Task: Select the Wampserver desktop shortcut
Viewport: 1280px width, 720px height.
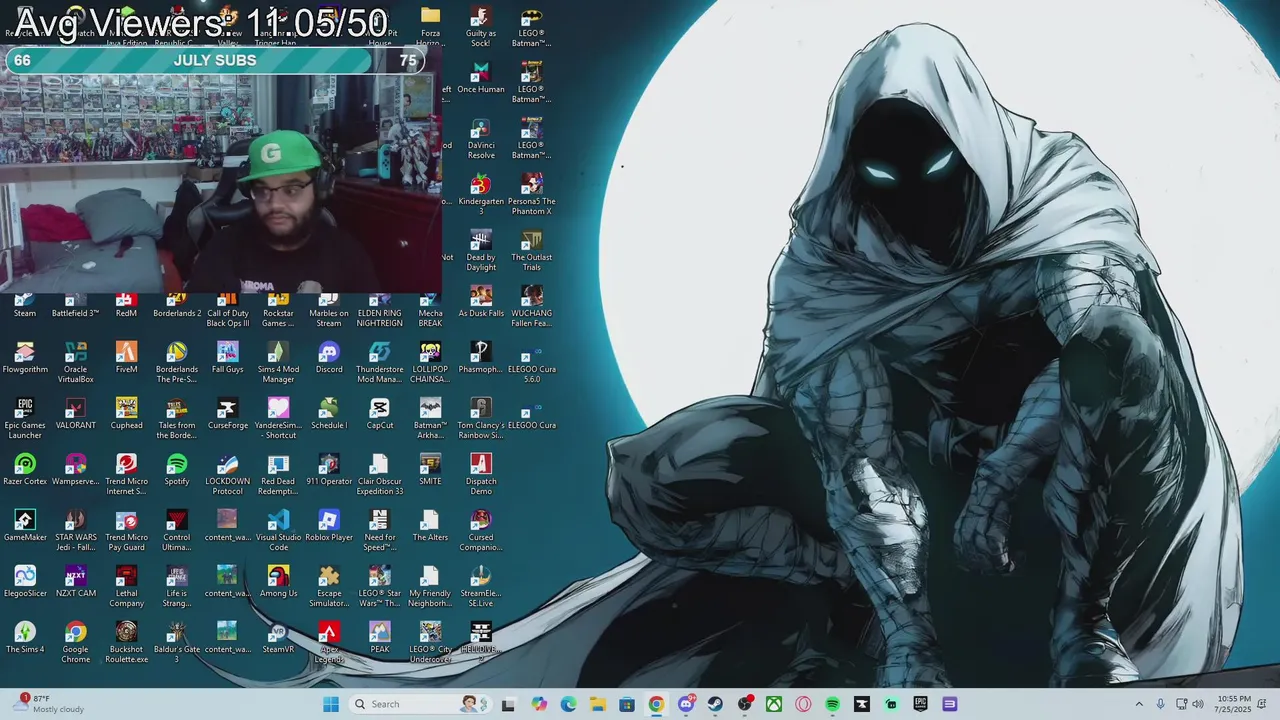Action: (x=76, y=470)
